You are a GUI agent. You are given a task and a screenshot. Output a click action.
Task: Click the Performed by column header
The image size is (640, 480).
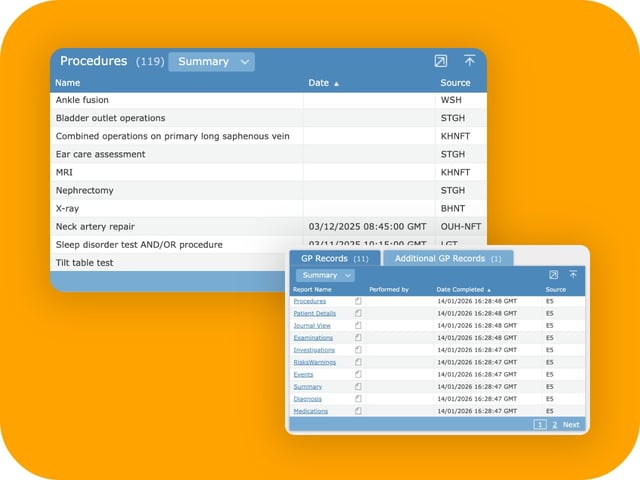[x=389, y=289]
